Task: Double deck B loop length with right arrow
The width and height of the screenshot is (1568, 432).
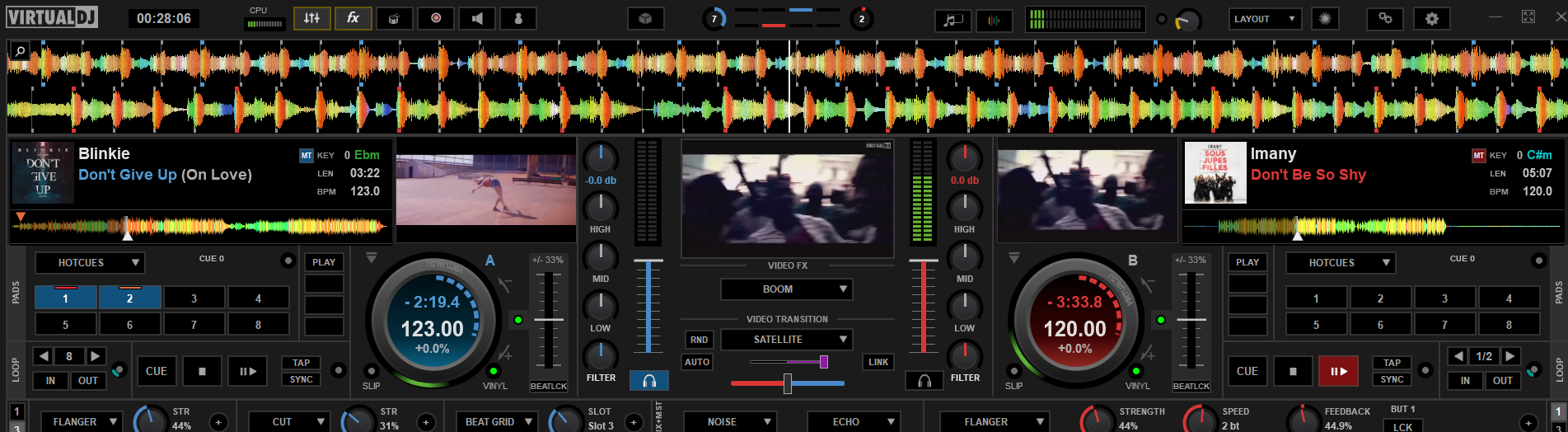Action: (1509, 356)
